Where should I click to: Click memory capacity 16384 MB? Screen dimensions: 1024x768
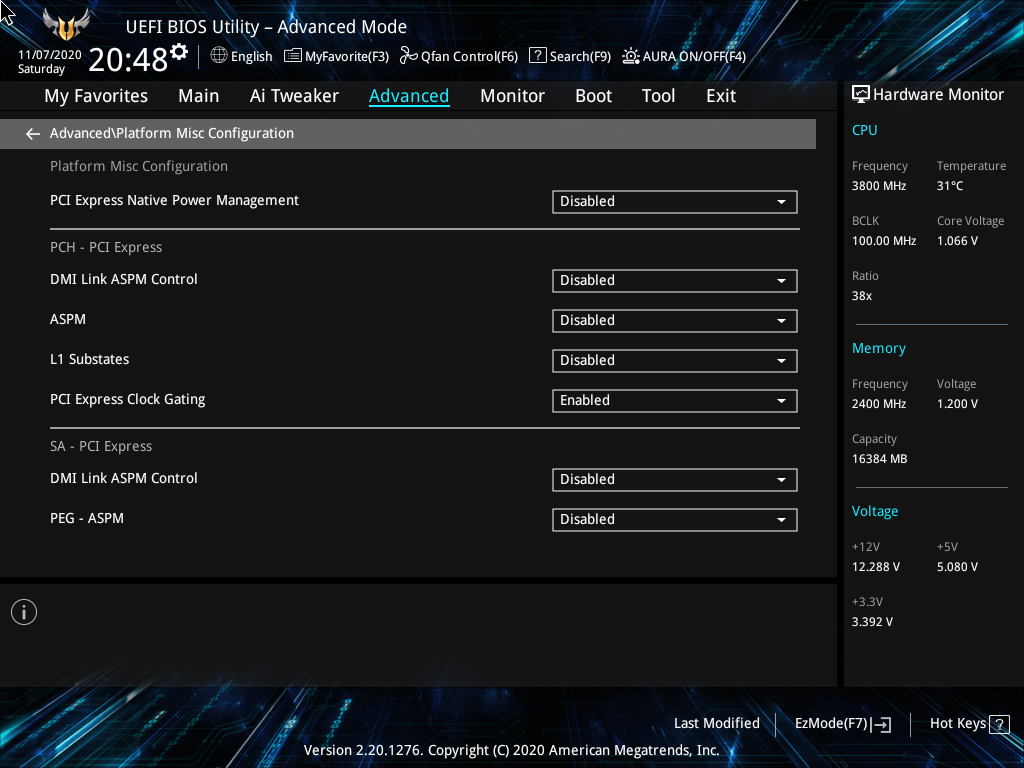tap(880, 459)
